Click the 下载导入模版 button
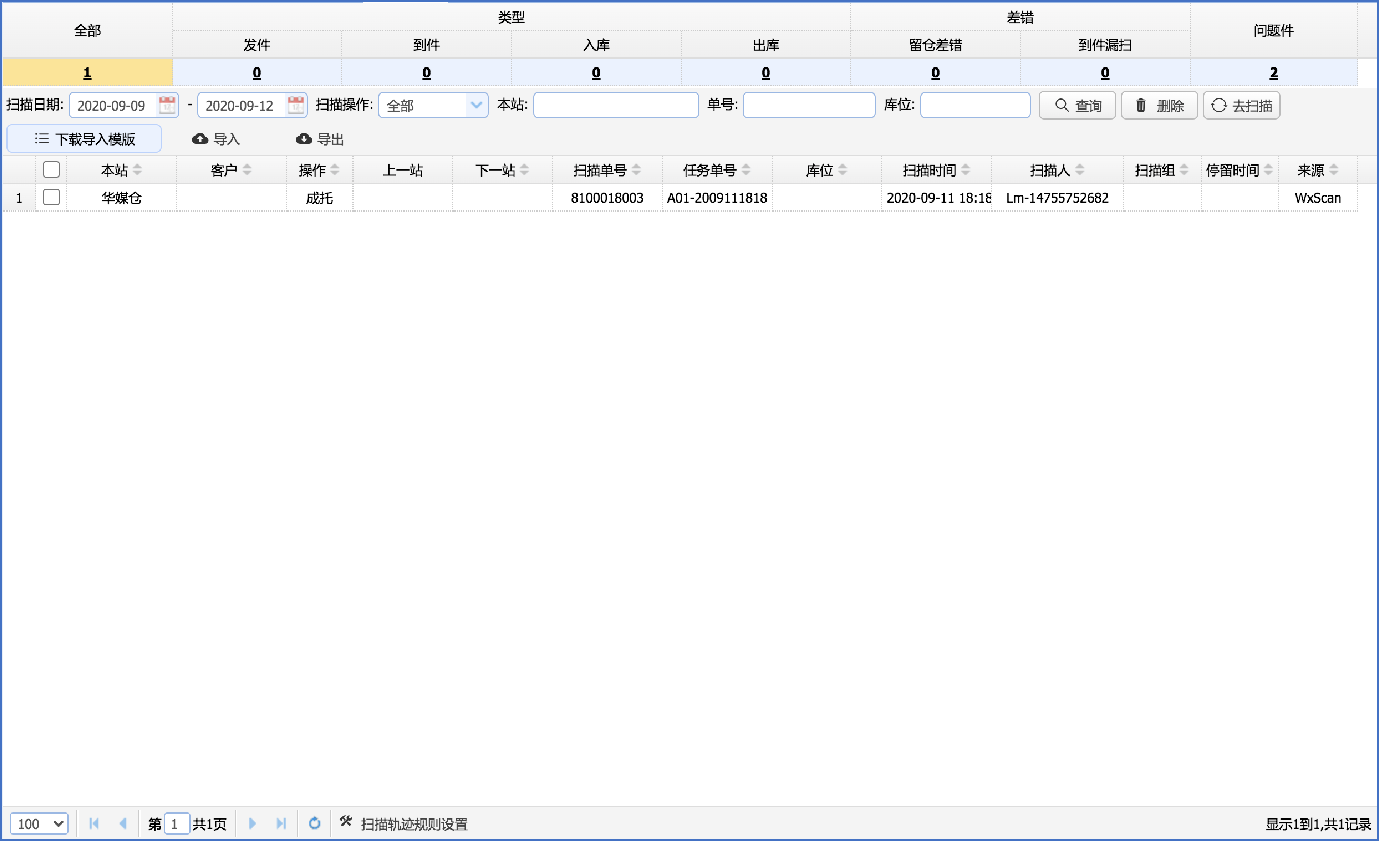This screenshot has width=1379, height=841. click(x=84, y=139)
